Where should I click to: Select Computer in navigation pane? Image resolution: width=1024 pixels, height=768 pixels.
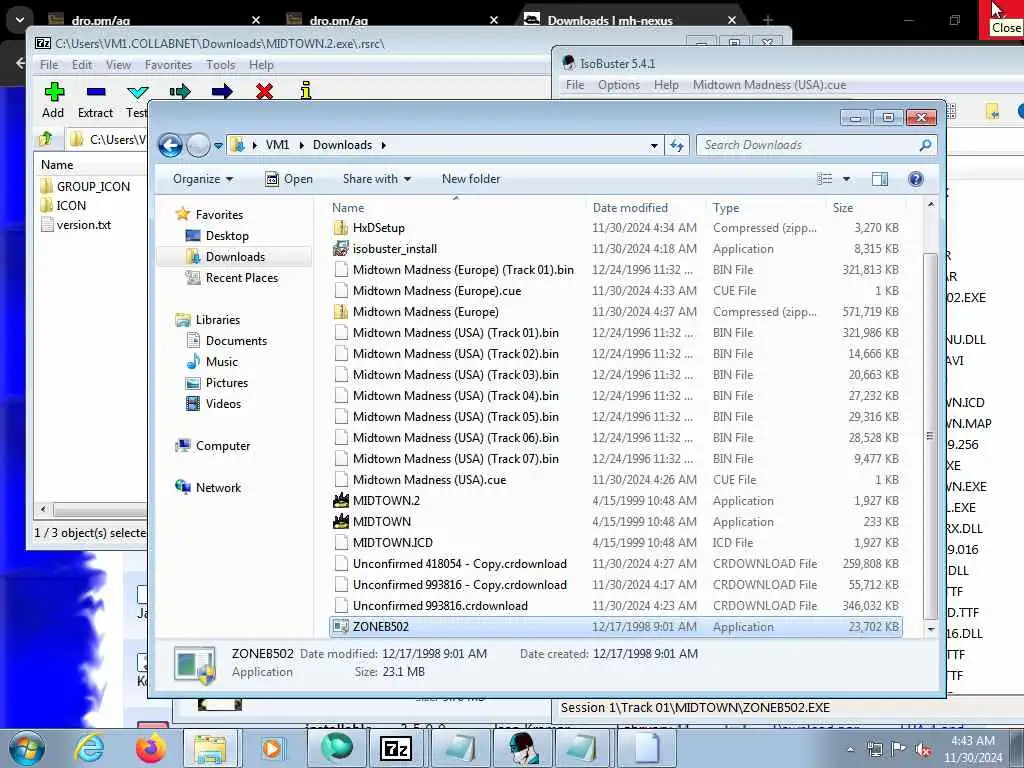pyautogui.click(x=223, y=446)
